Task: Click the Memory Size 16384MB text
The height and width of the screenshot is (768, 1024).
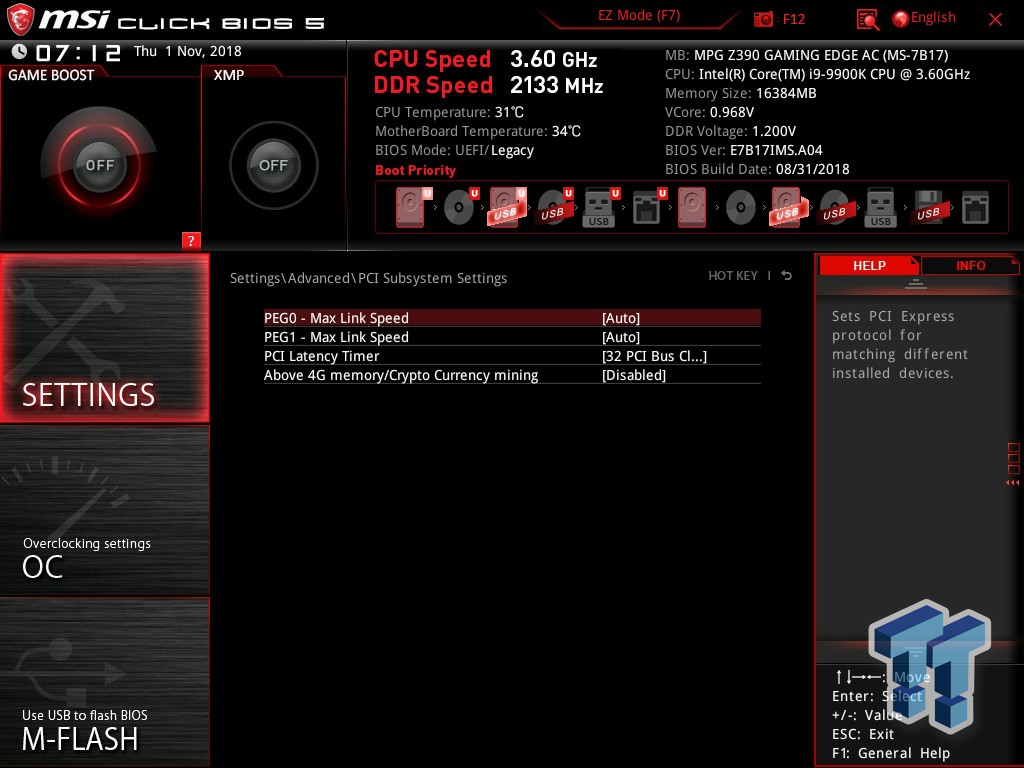Action: click(x=741, y=93)
